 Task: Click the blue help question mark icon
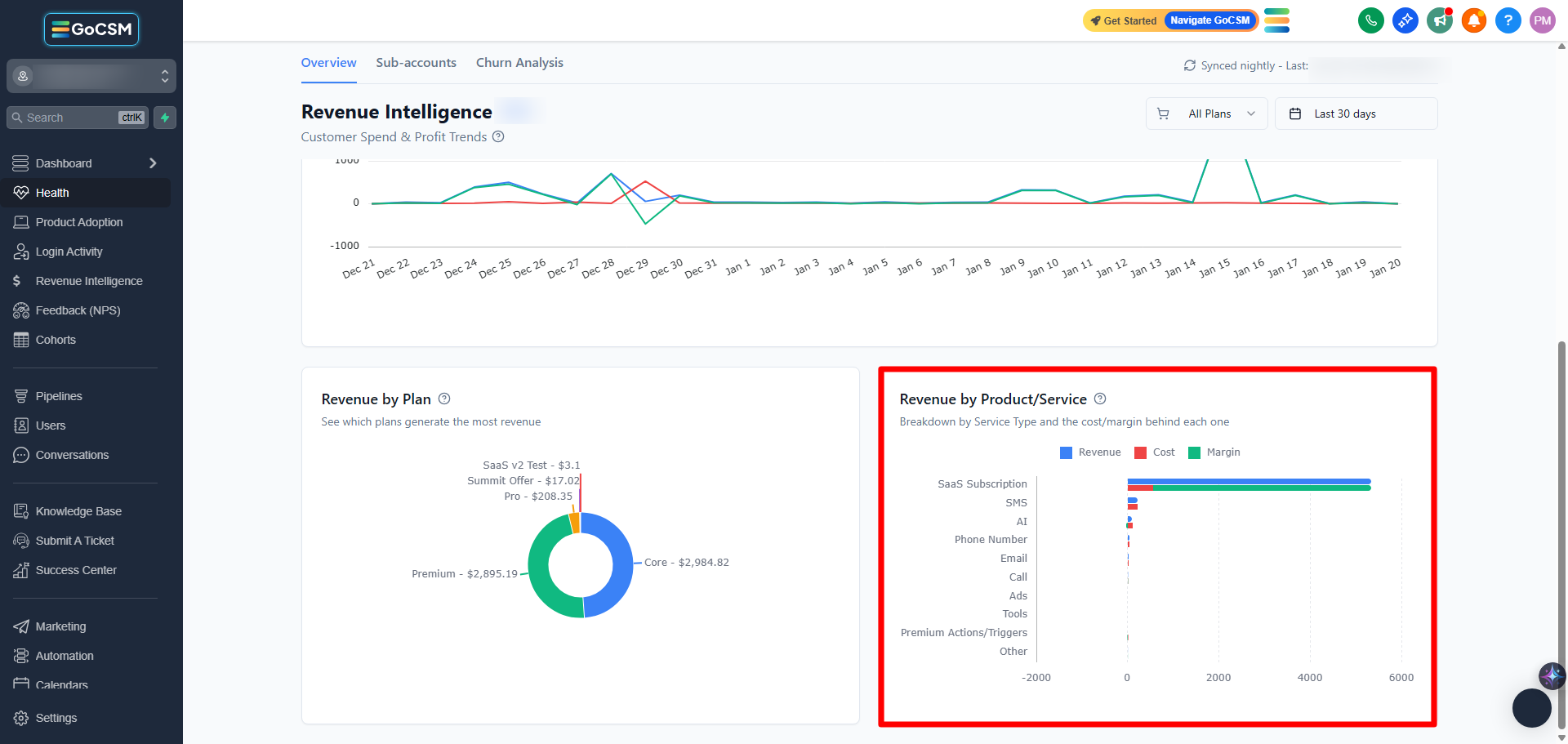click(x=1508, y=20)
